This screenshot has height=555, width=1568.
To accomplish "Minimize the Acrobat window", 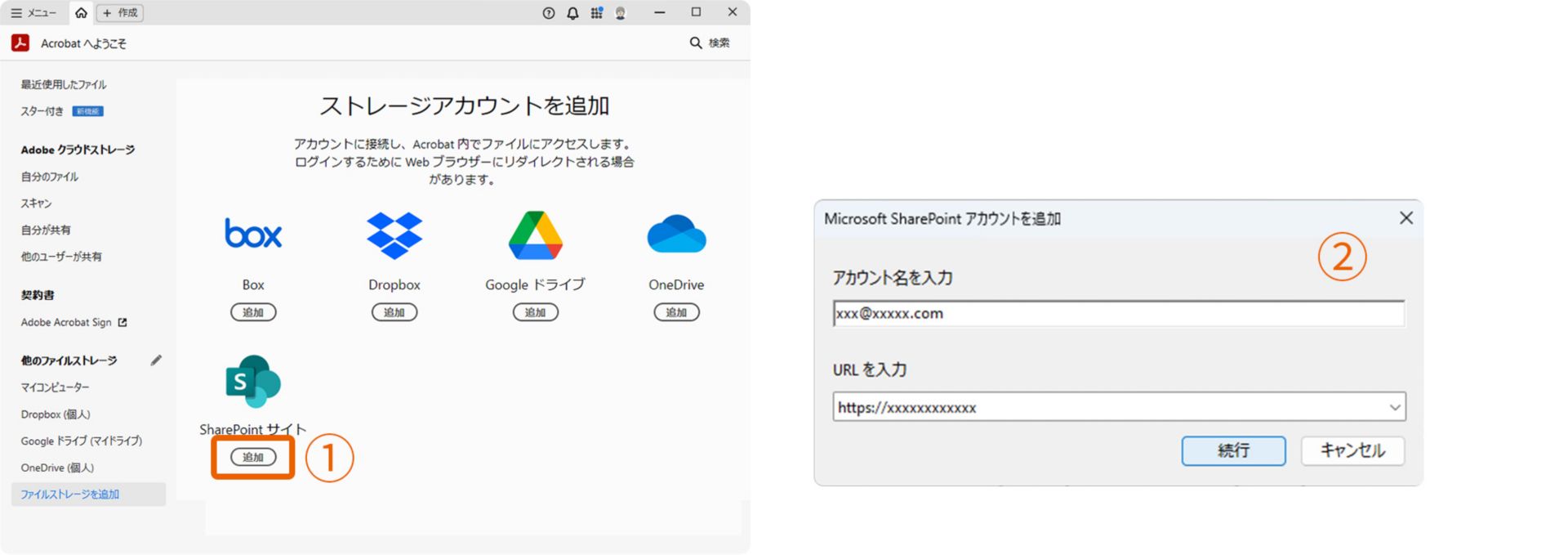I will 660,12.
